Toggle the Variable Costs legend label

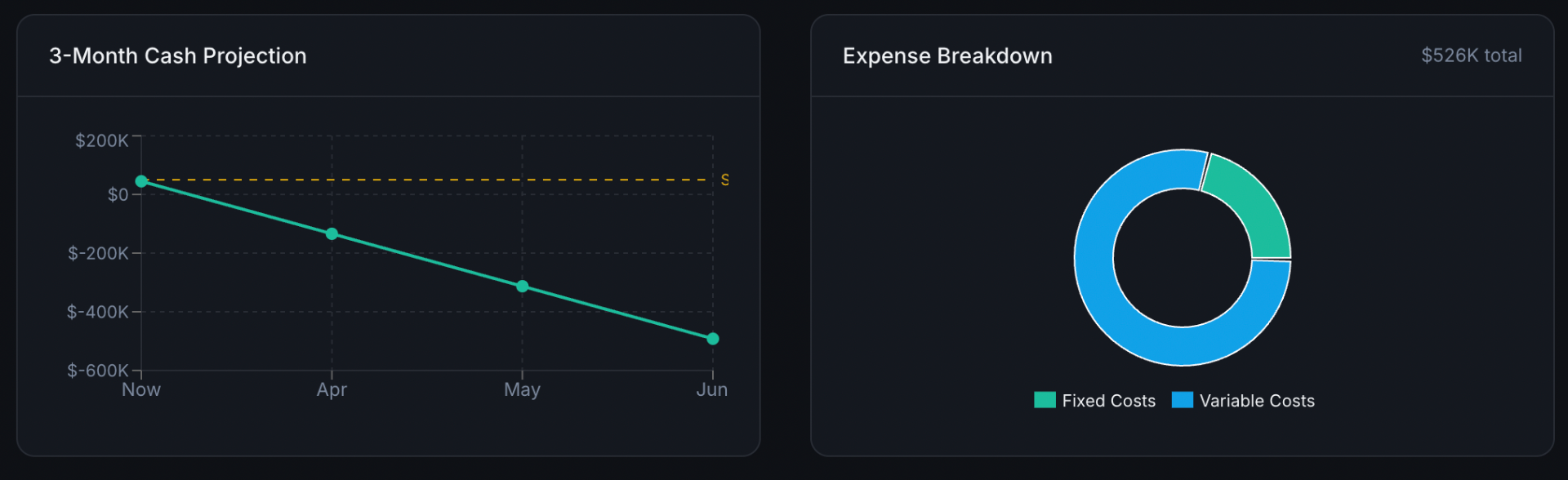click(x=1257, y=401)
